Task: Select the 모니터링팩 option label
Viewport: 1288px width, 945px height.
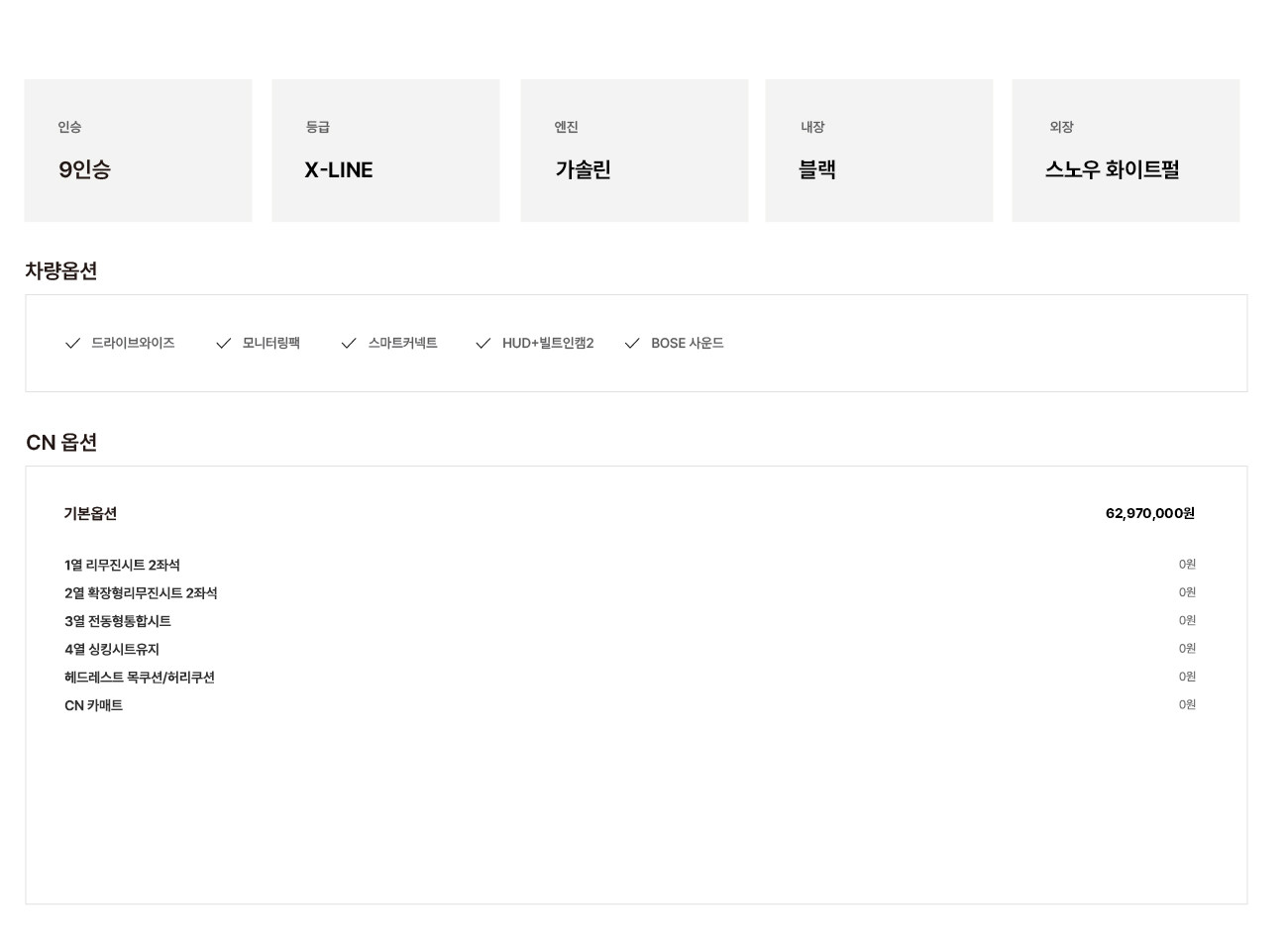Action: point(270,343)
